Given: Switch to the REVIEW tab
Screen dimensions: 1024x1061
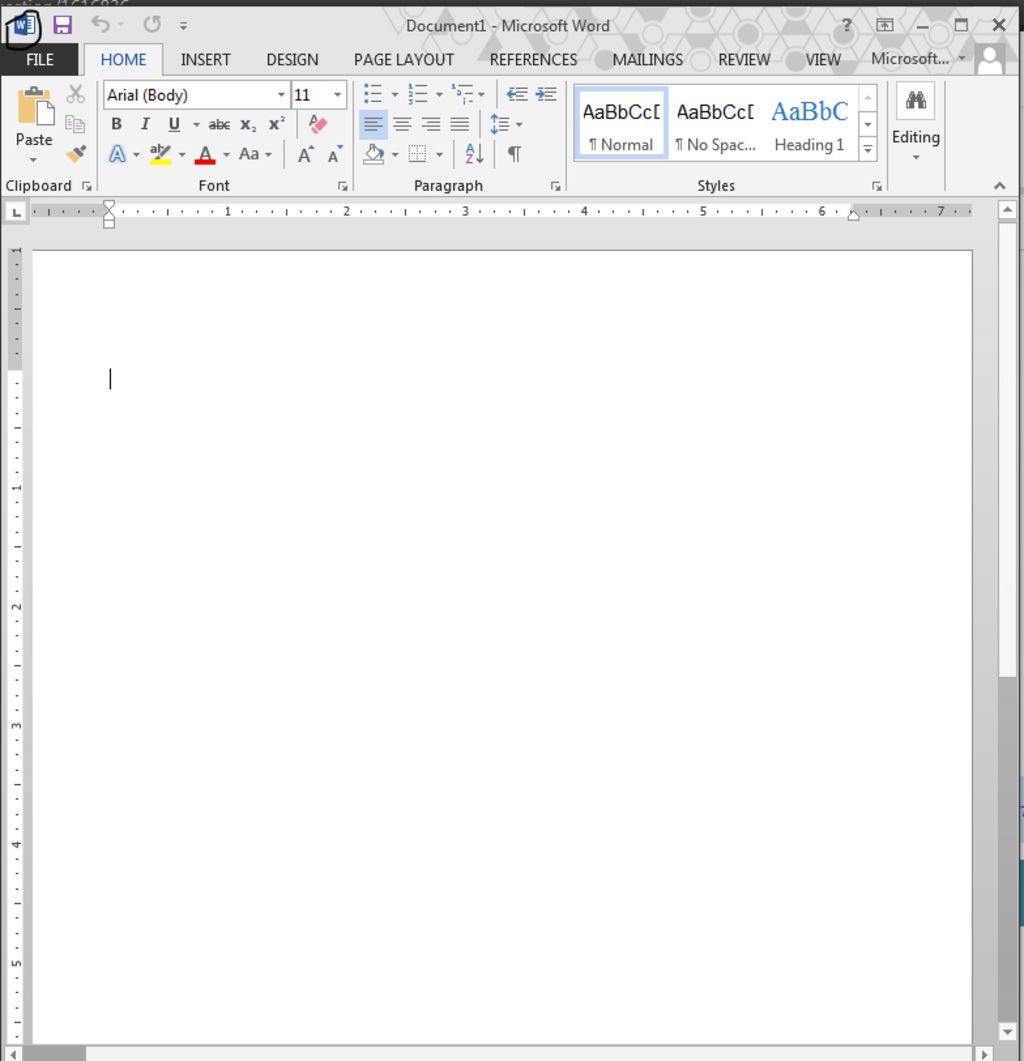Looking at the screenshot, I should [x=744, y=60].
